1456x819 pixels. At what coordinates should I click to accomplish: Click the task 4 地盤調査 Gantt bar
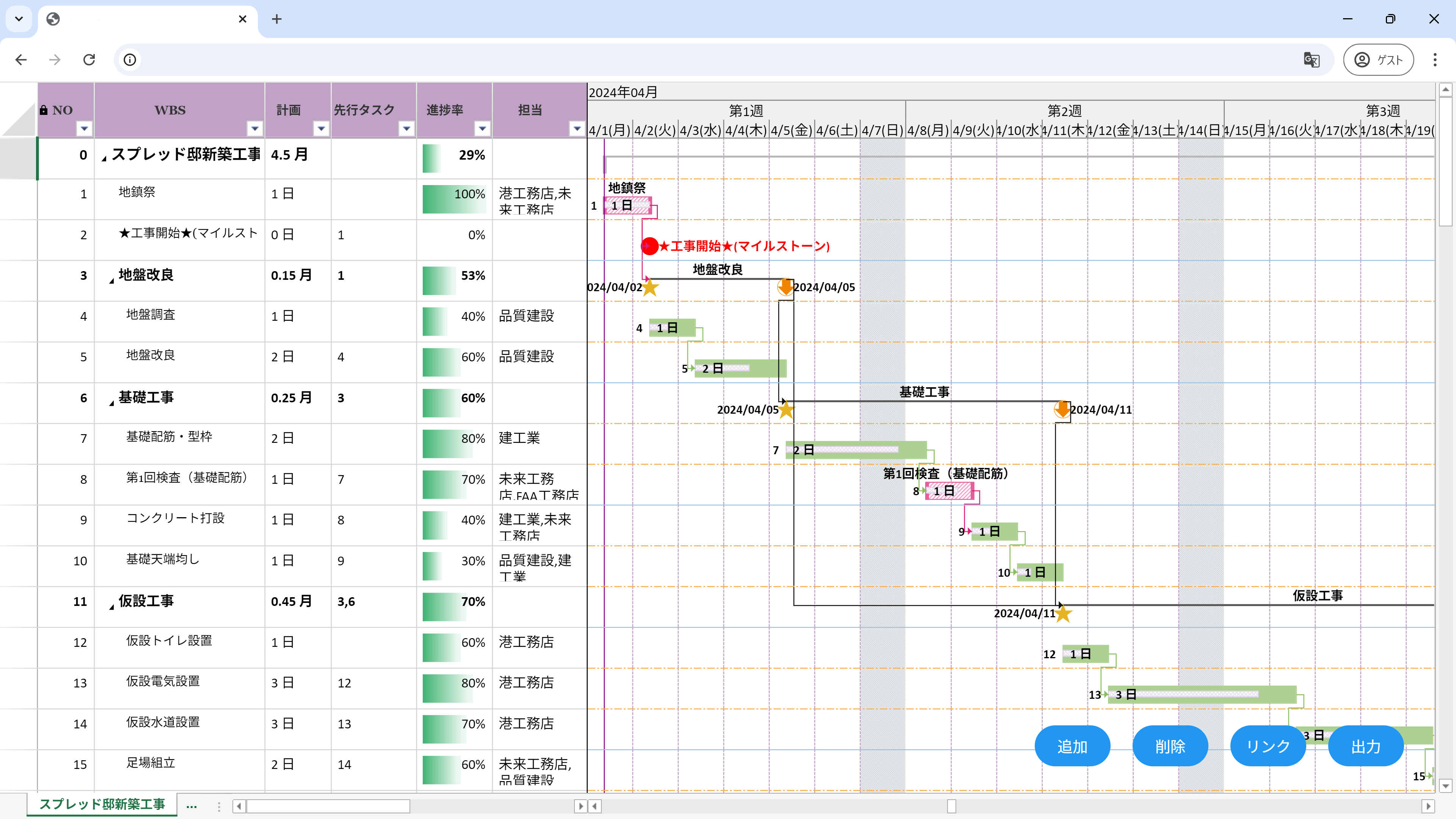click(673, 328)
